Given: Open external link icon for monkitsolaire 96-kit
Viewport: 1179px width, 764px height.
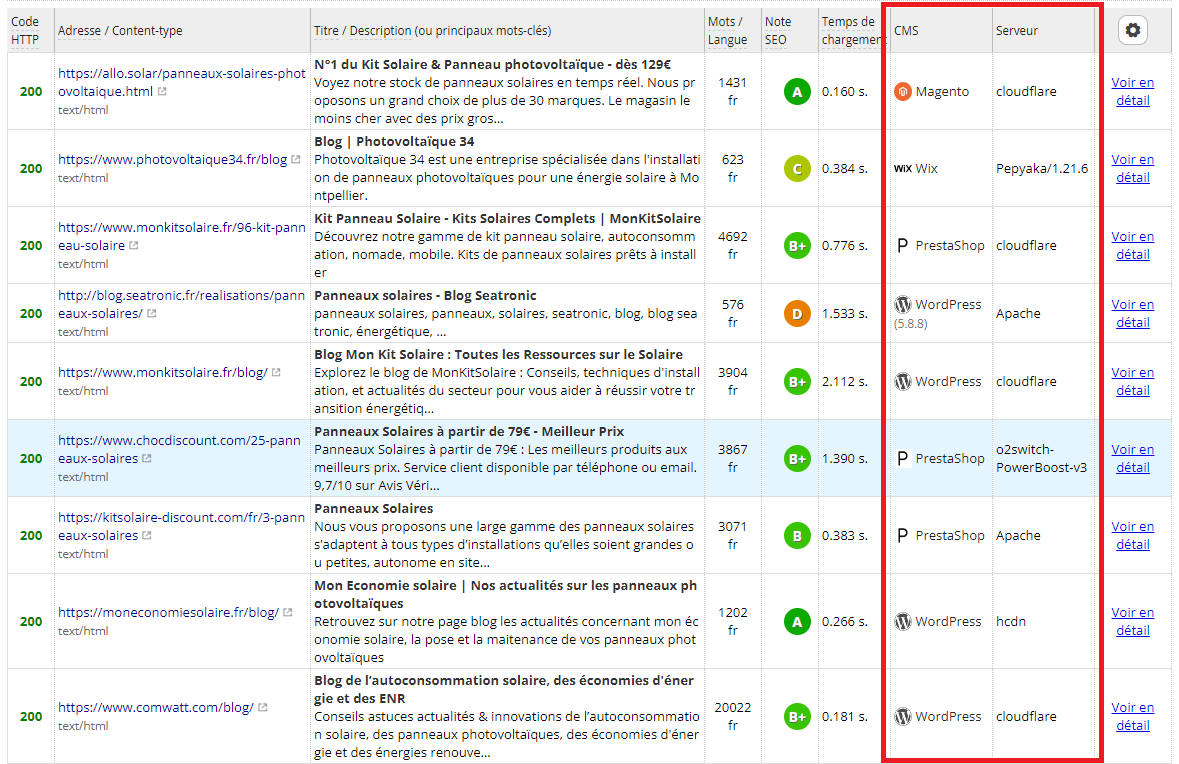Looking at the screenshot, I should (134, 245).
